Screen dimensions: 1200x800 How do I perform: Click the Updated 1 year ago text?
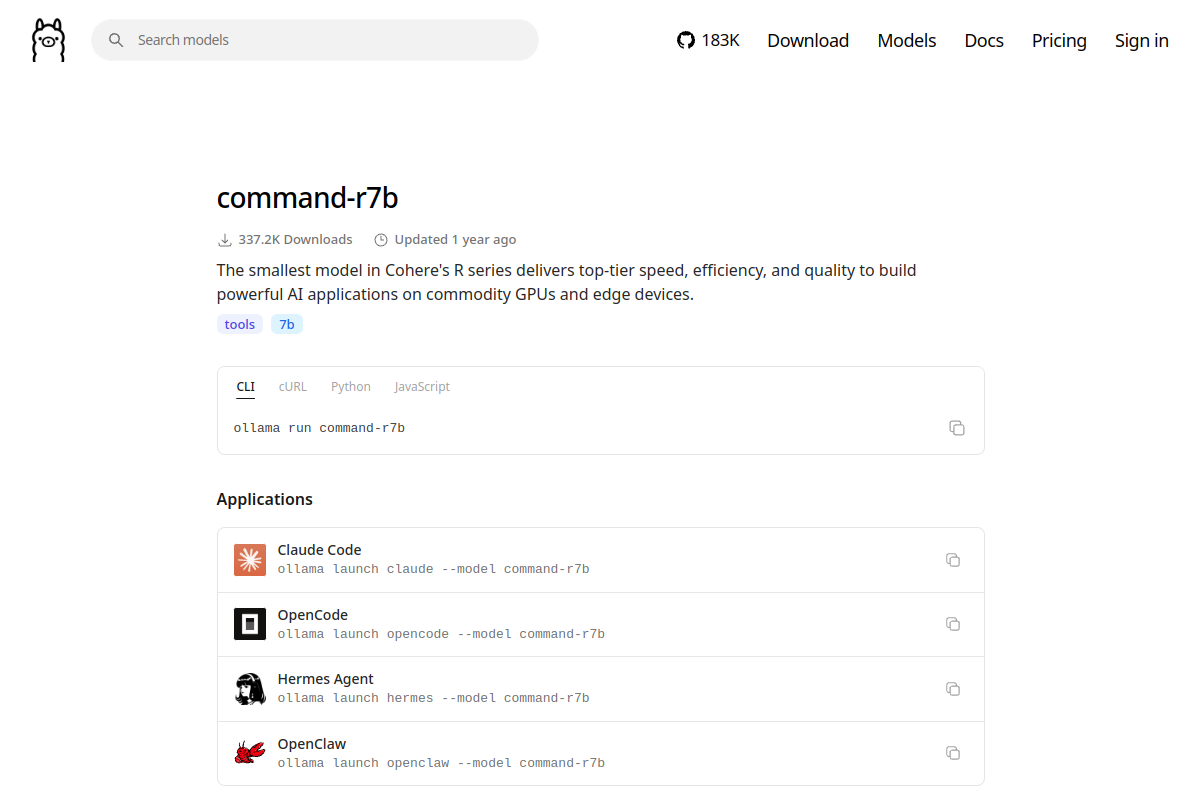455,240
